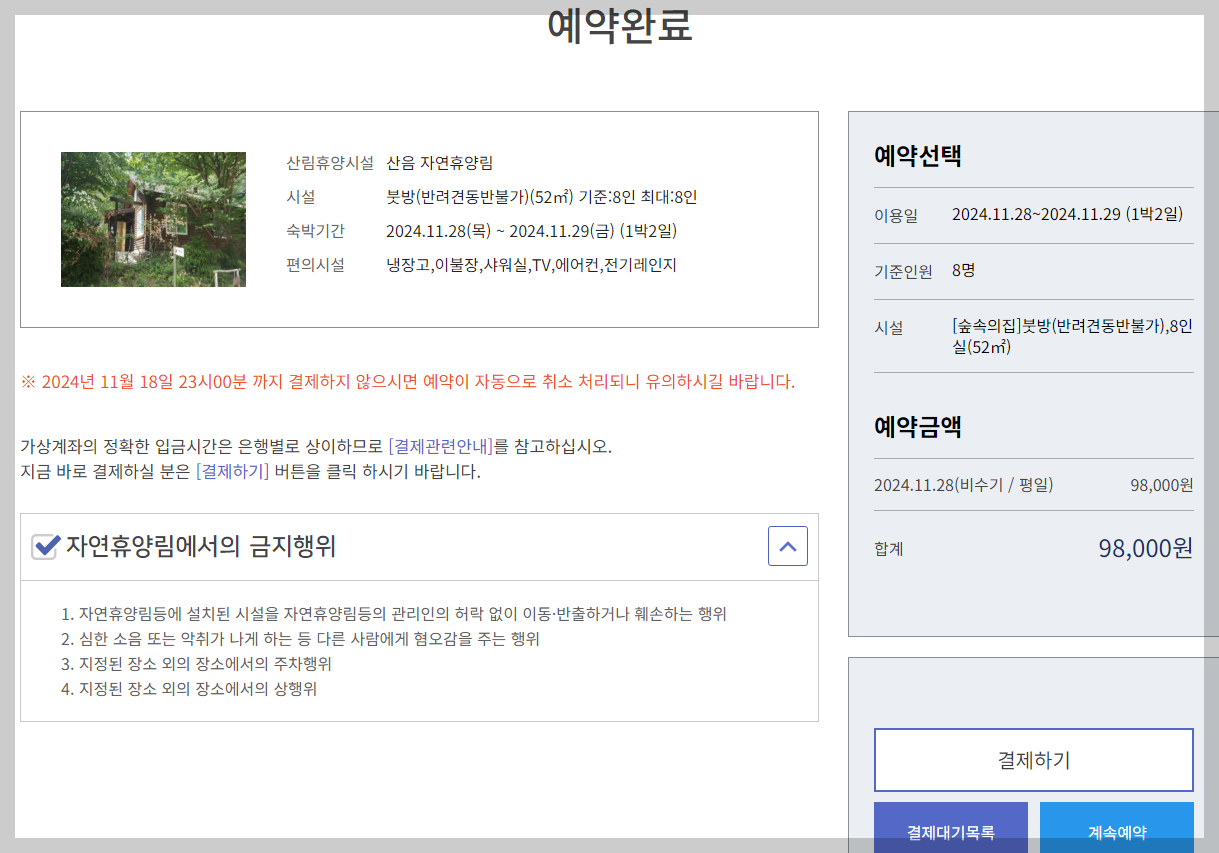Click the 예약완료 page heading
This screenshot has width=1219, height=853.
(x=620, y=26)
